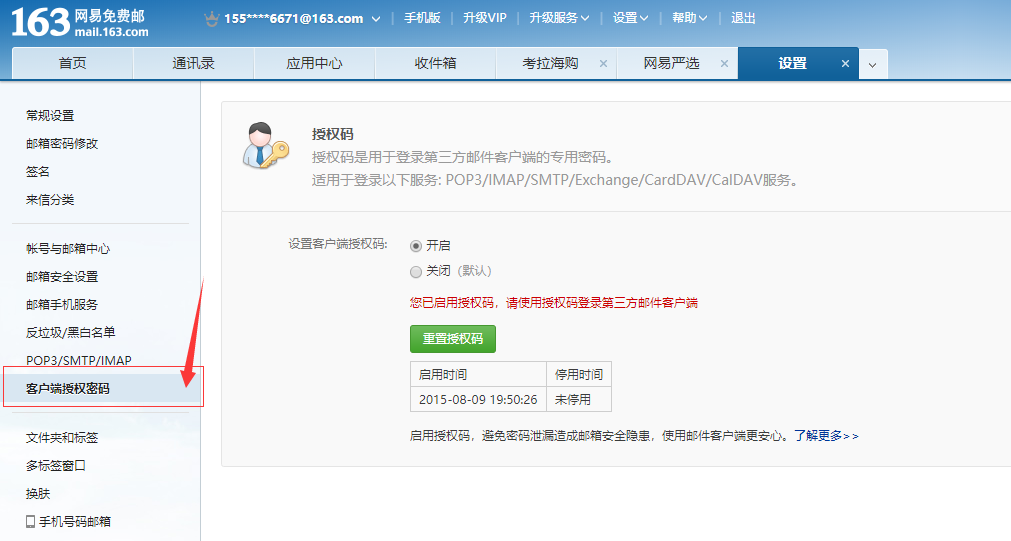Click the 重置授权码 button
The image size is (1011, 541).
pyautogui.click(x=453, y=339)
